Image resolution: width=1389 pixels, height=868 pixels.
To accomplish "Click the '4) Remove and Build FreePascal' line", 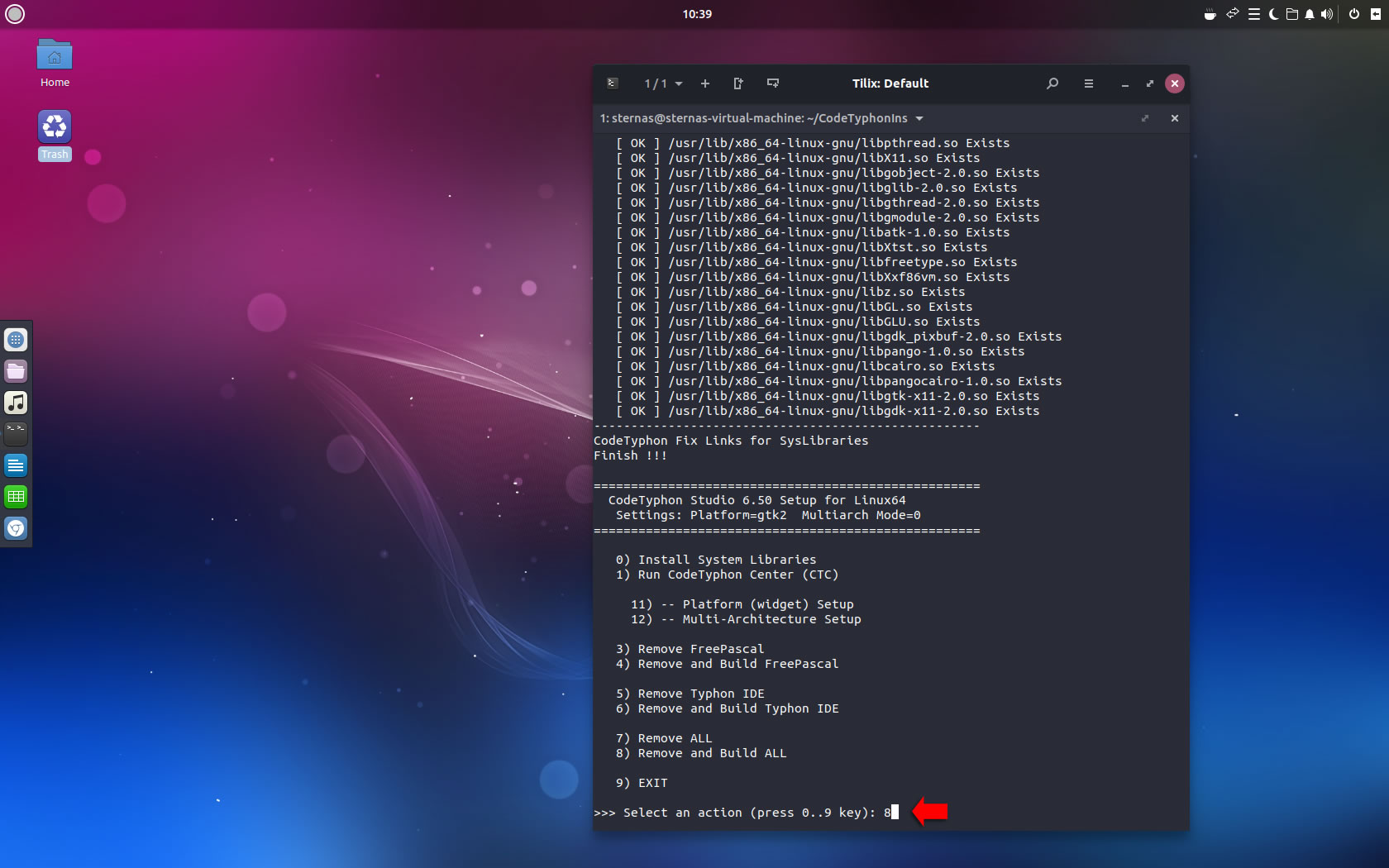I will tap(727, 664).
